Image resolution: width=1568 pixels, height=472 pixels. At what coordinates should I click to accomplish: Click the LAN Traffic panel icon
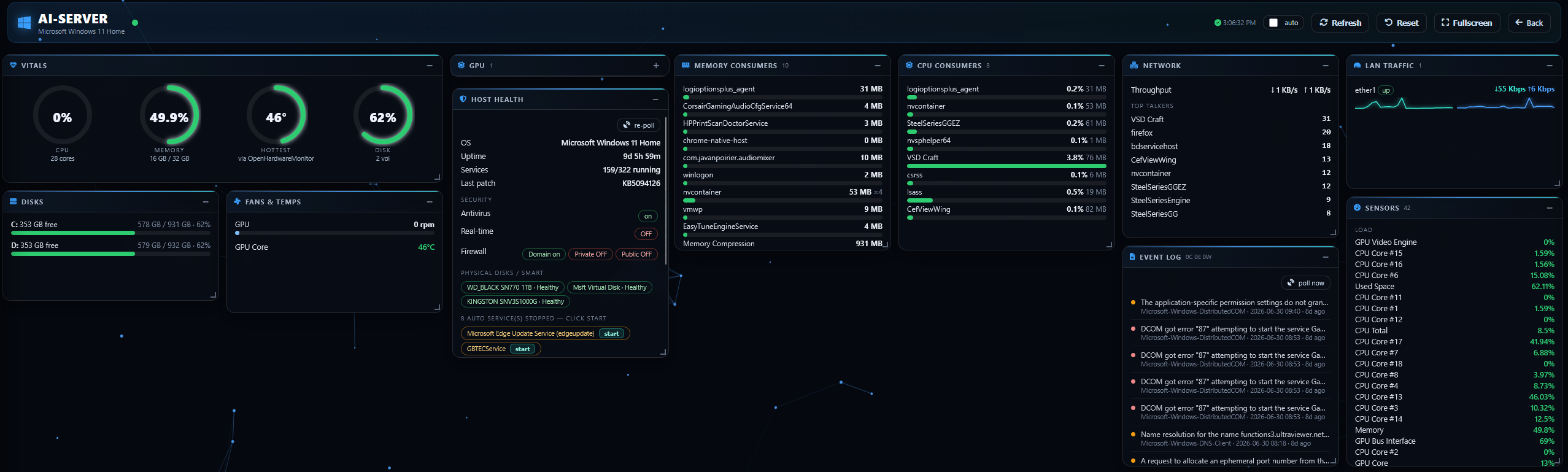[1357, 65]
